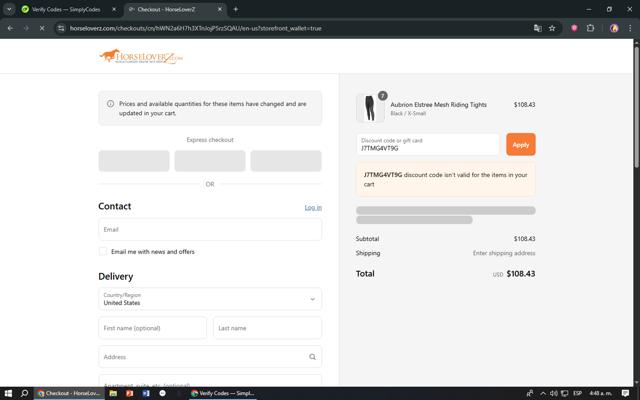Click the Address input field
The height and width of the screenshot is (400, 640).
pyautogui.click(x=210, y=357)
